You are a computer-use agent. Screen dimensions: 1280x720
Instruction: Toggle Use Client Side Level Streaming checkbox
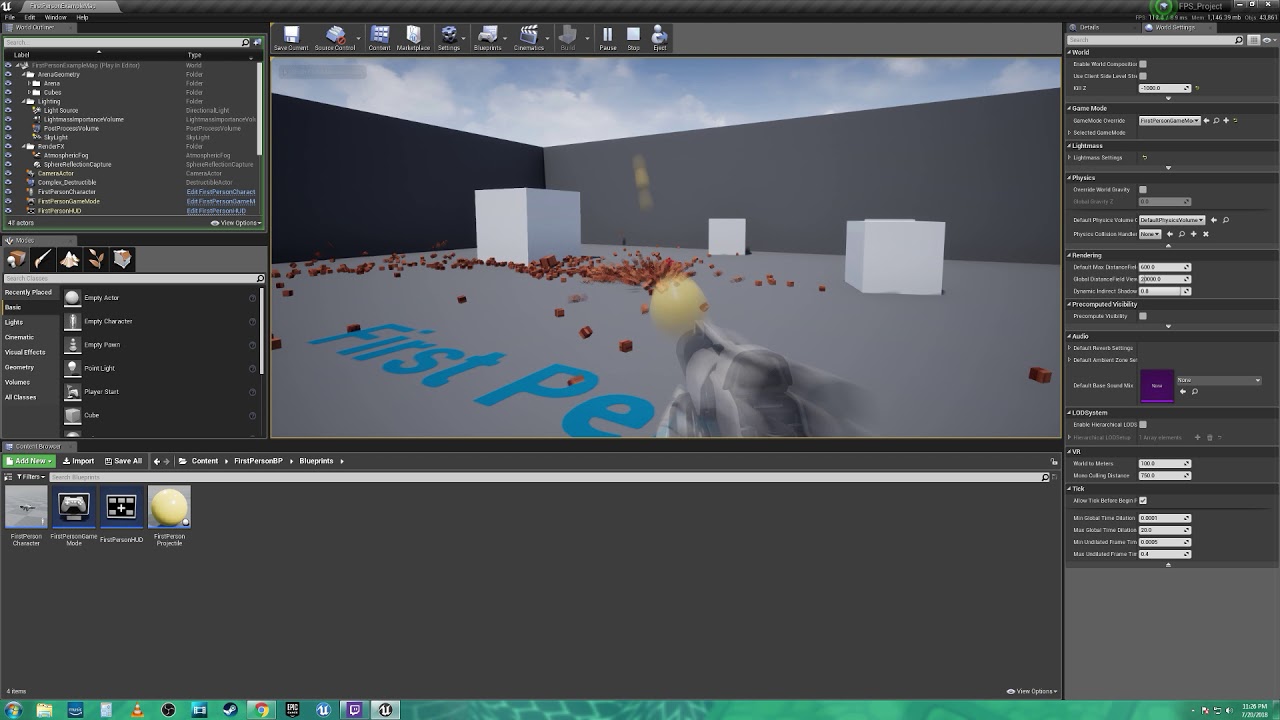click(x=1143, y=76)
